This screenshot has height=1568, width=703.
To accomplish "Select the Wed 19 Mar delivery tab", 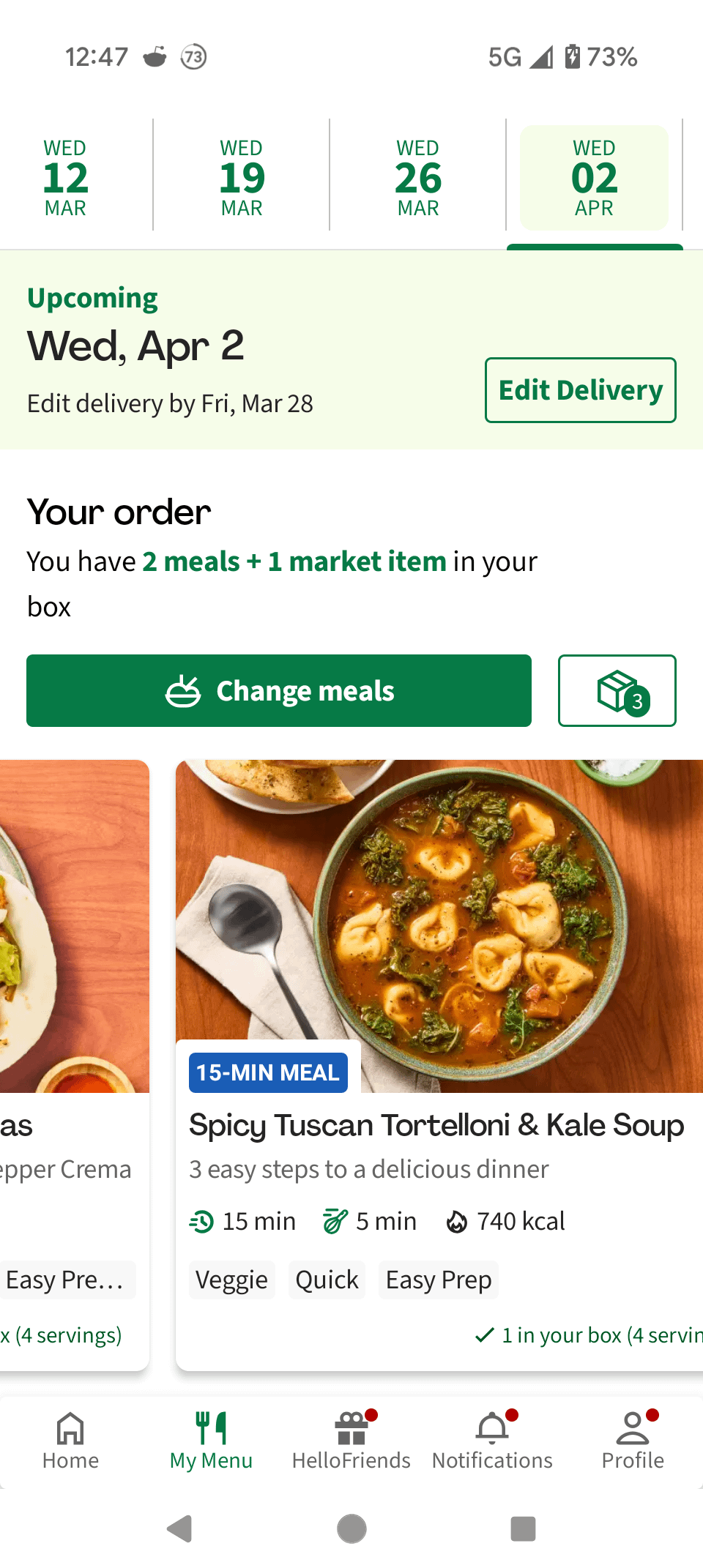I will pos(242,178).
